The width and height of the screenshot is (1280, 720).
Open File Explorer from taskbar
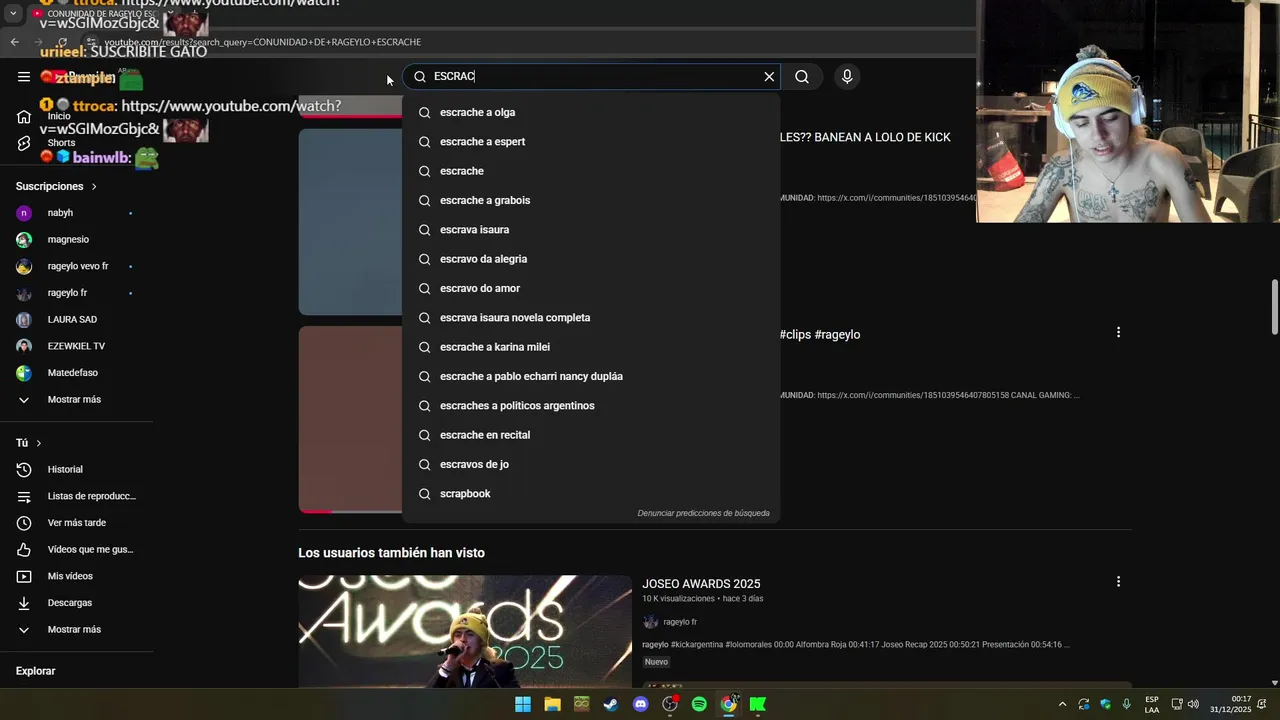pyautogui.click(x=552, y=704)
